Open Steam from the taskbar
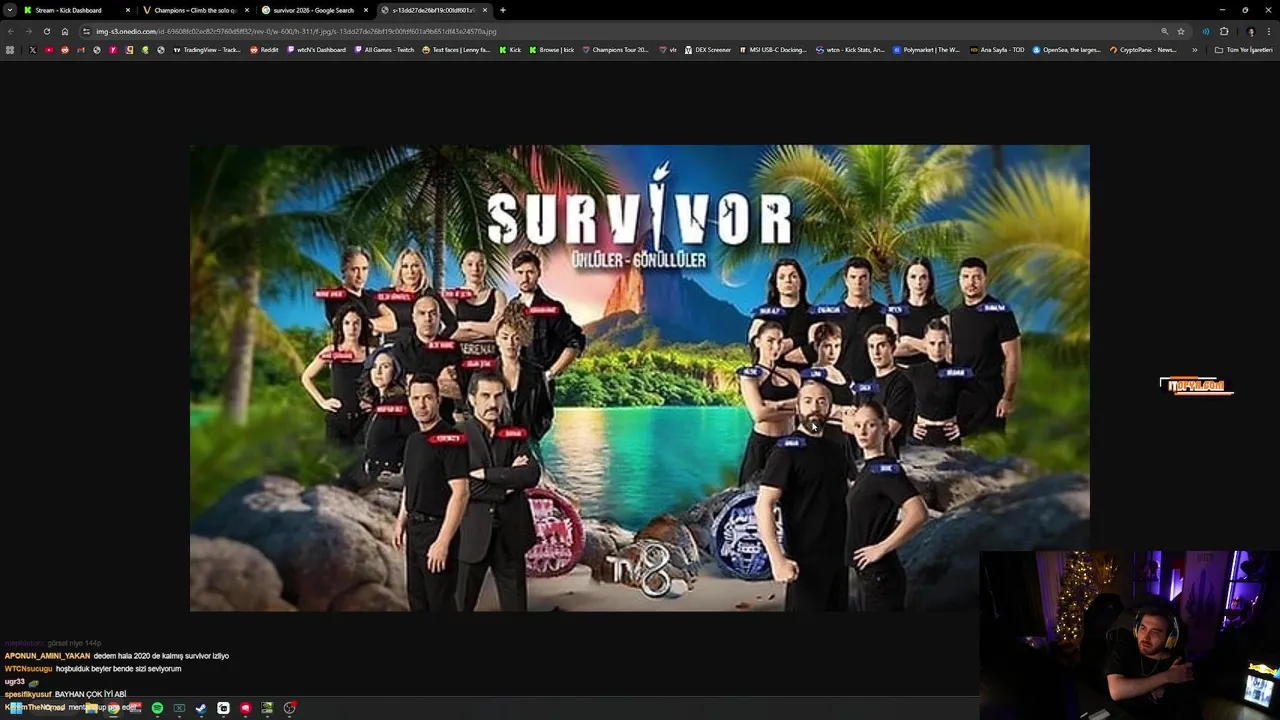Viewport: 1280px width, 720px height. click(x=201, y=708)
